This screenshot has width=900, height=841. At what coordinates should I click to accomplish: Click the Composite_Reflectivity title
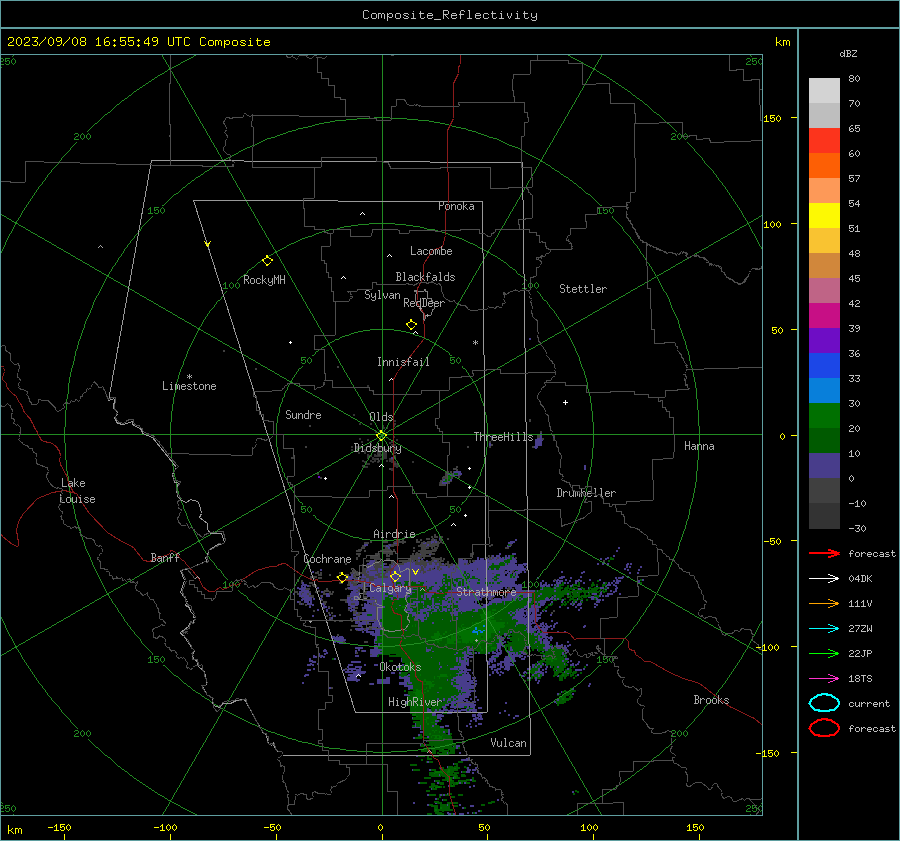tap(450, 15)
